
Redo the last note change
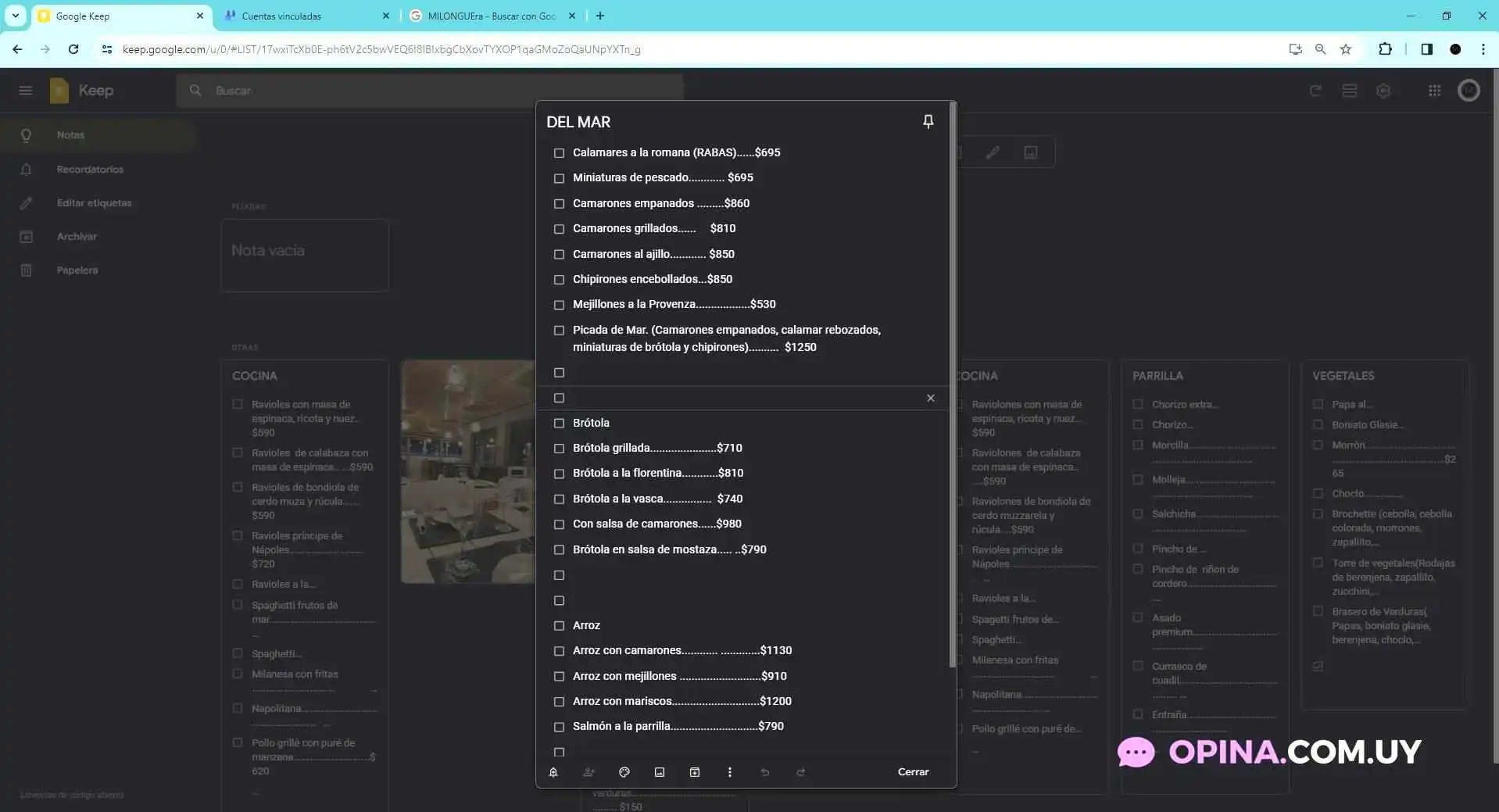pos(800,772)
